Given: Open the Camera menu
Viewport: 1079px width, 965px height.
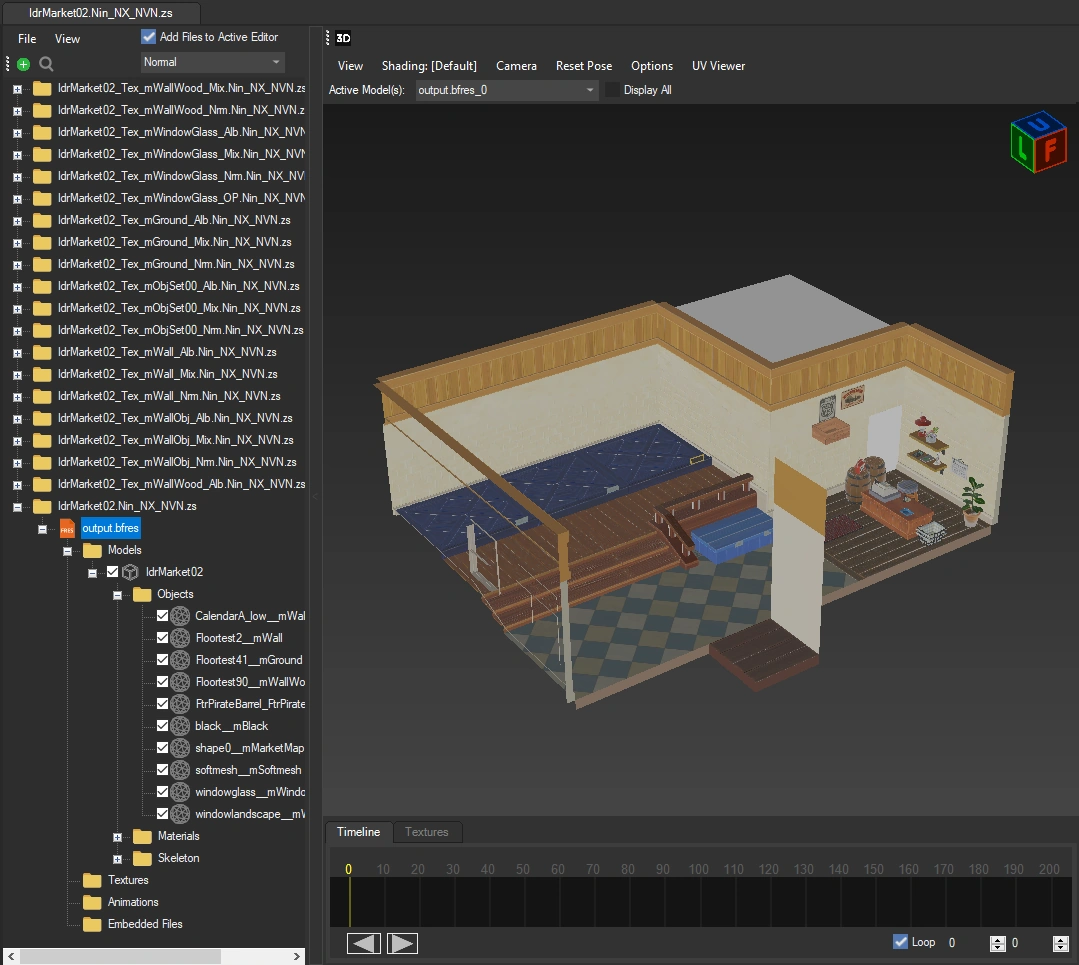Looking at the screenshot, I should tap(516, 66).
